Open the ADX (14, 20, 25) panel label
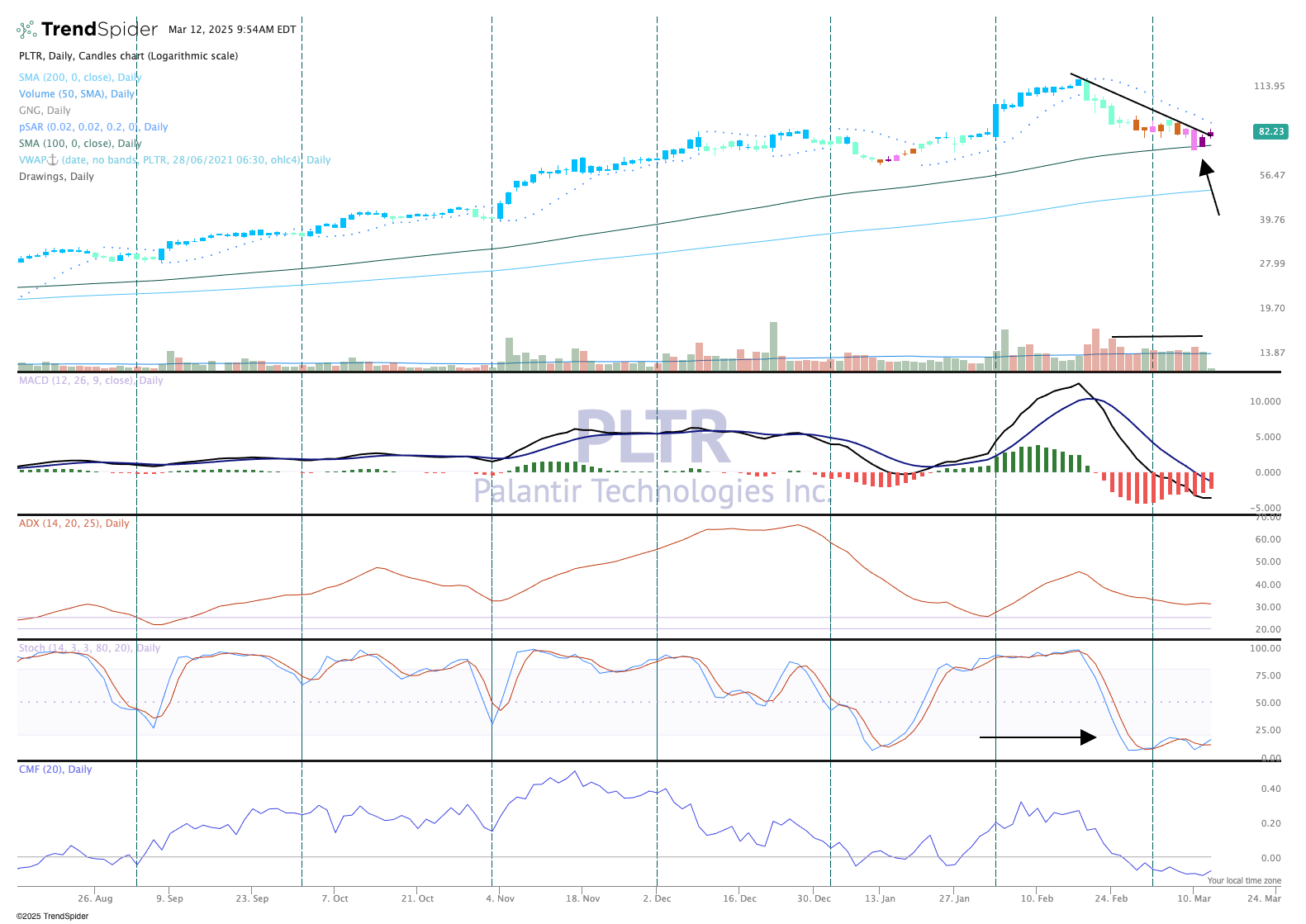 74,524
